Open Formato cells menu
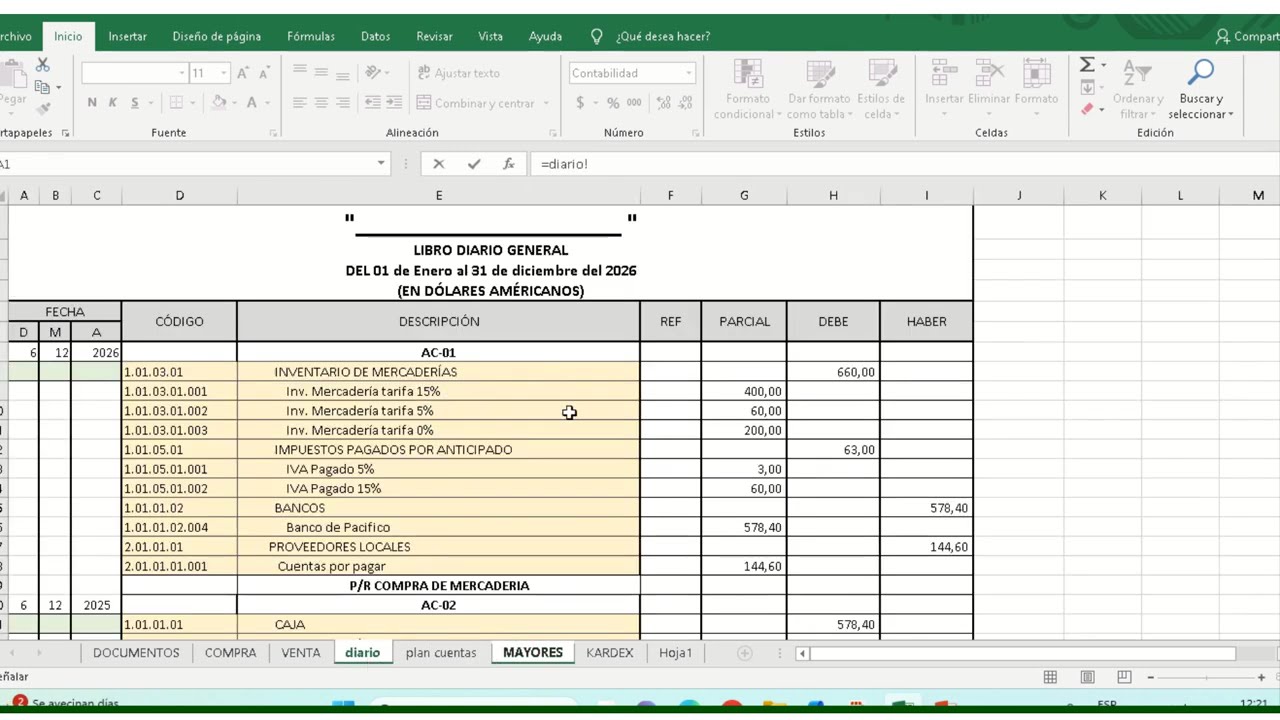This screenshot has width=1280, height=720. click(x=1036, y=88)
